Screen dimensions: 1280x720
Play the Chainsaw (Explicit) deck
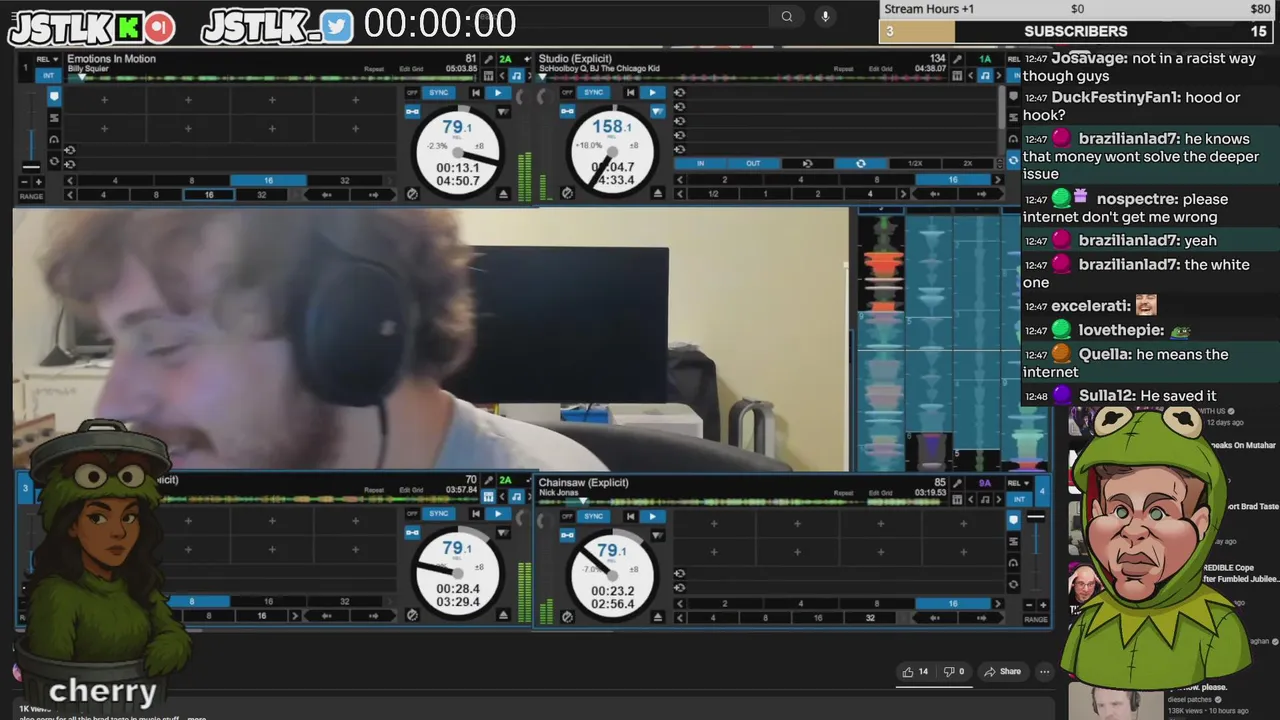coord(652,516)
